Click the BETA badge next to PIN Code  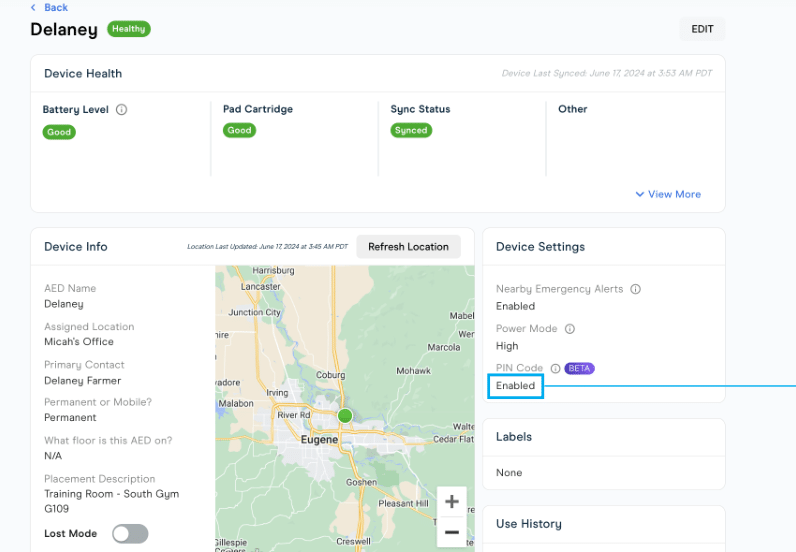(x=580, y=368)
